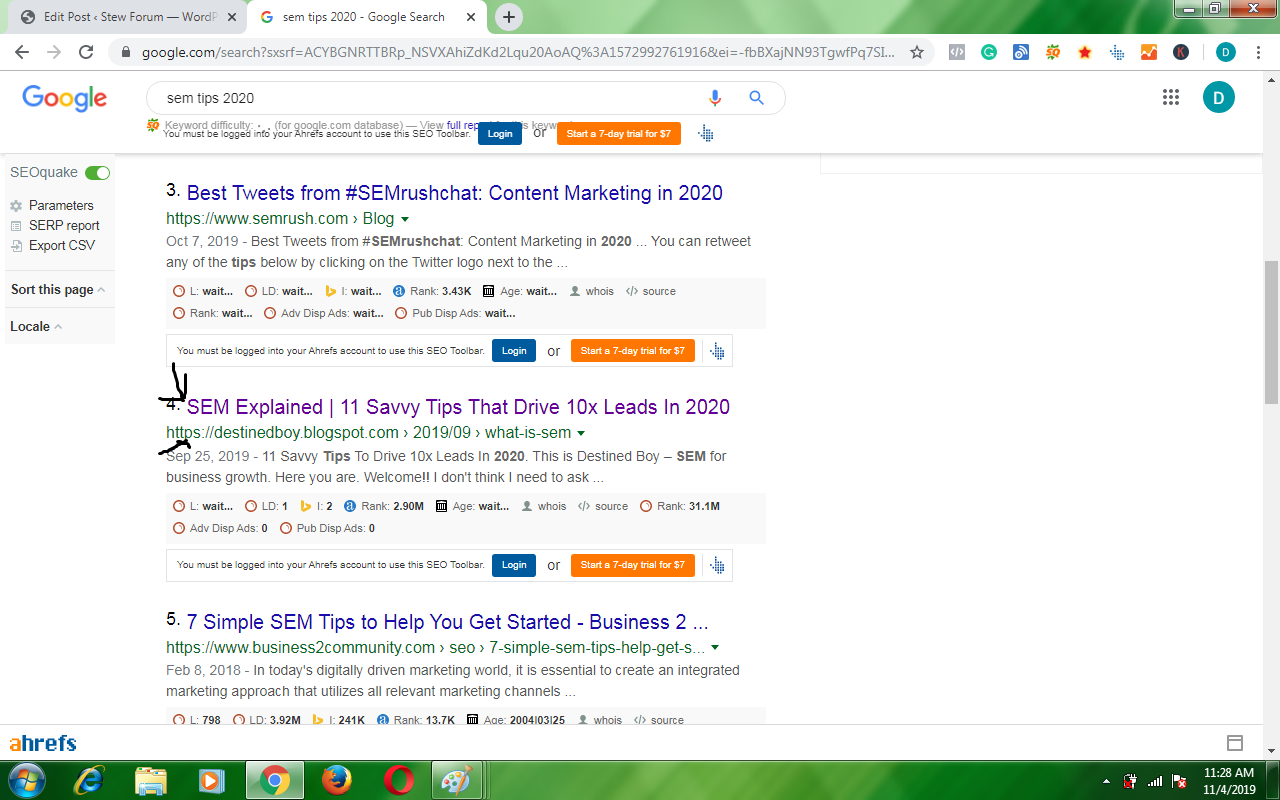1280x800 pixels.
Task: Click source link for the SEMrush result
Action: [659, 291]
